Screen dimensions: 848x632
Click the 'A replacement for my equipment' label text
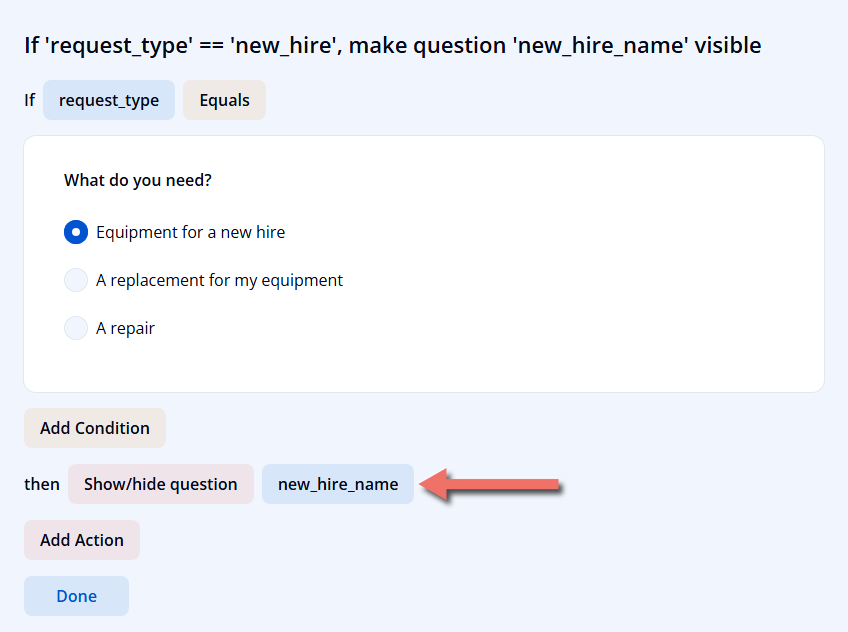coord(219,281)
